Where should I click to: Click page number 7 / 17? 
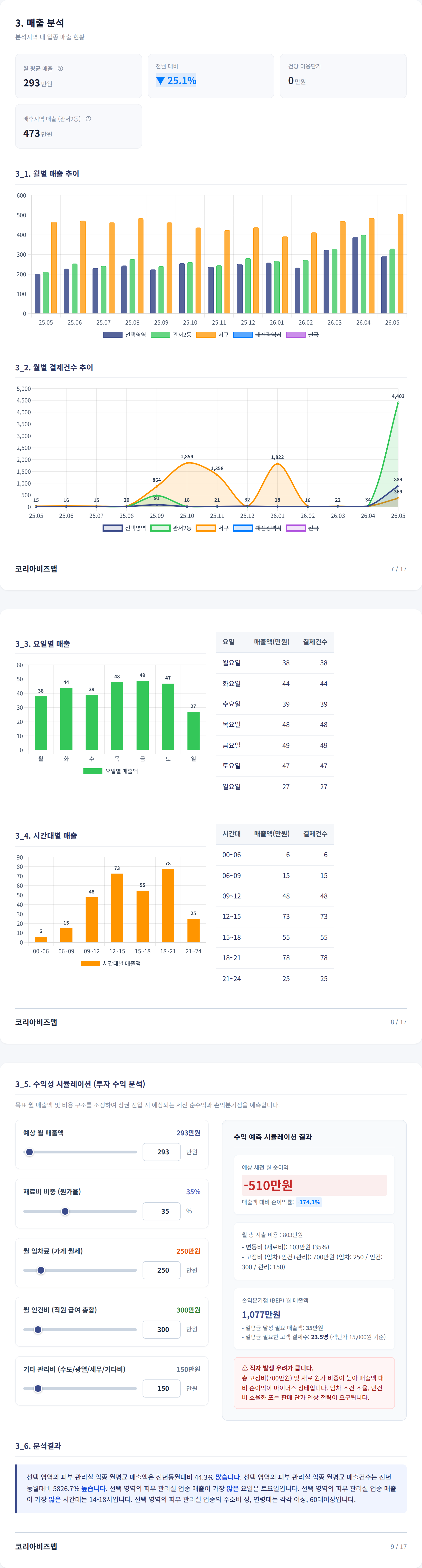point(399,569)
